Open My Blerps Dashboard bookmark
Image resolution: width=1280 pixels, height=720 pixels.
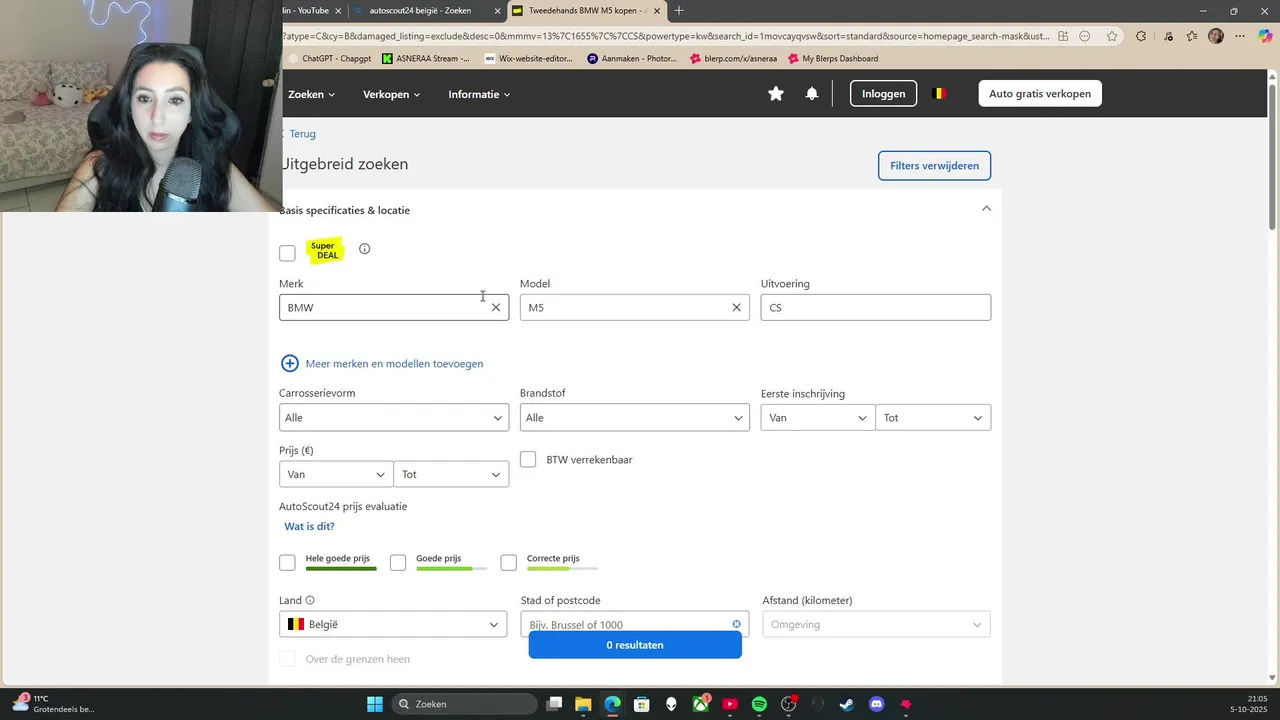point(833,58)
